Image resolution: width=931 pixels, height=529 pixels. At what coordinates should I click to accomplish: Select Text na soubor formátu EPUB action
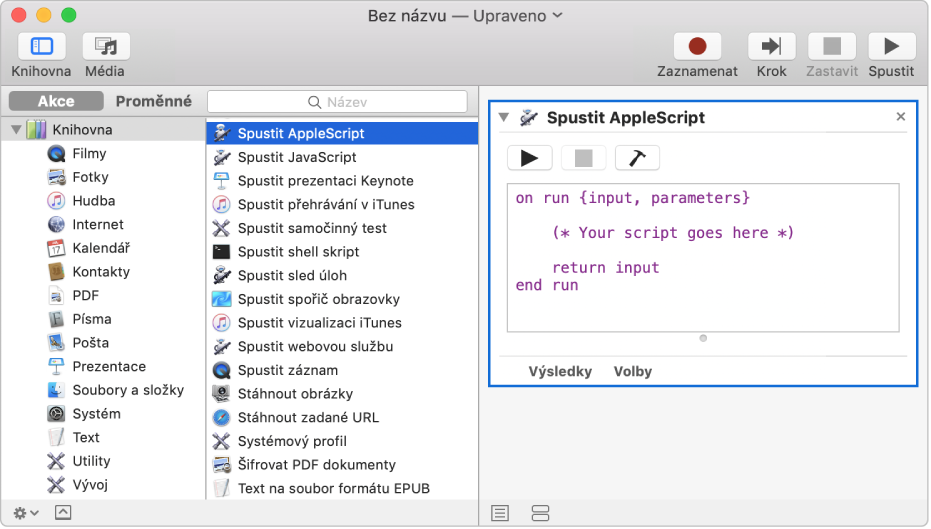(x=342, y=489)
